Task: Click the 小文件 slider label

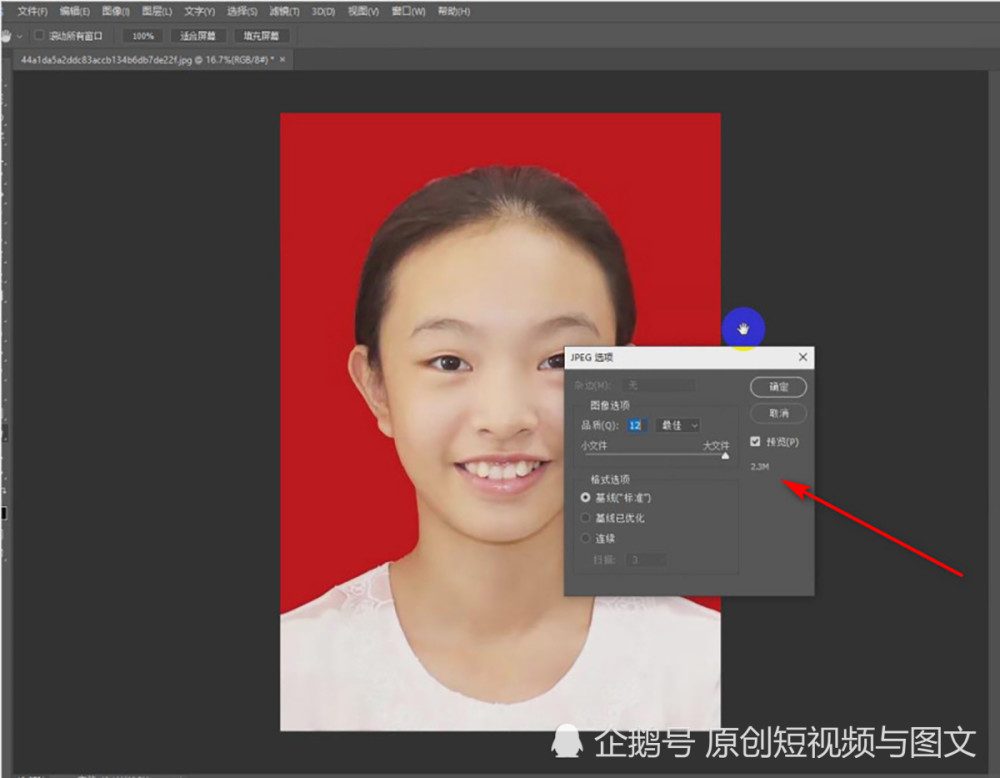Action: (x=594, y=446)
